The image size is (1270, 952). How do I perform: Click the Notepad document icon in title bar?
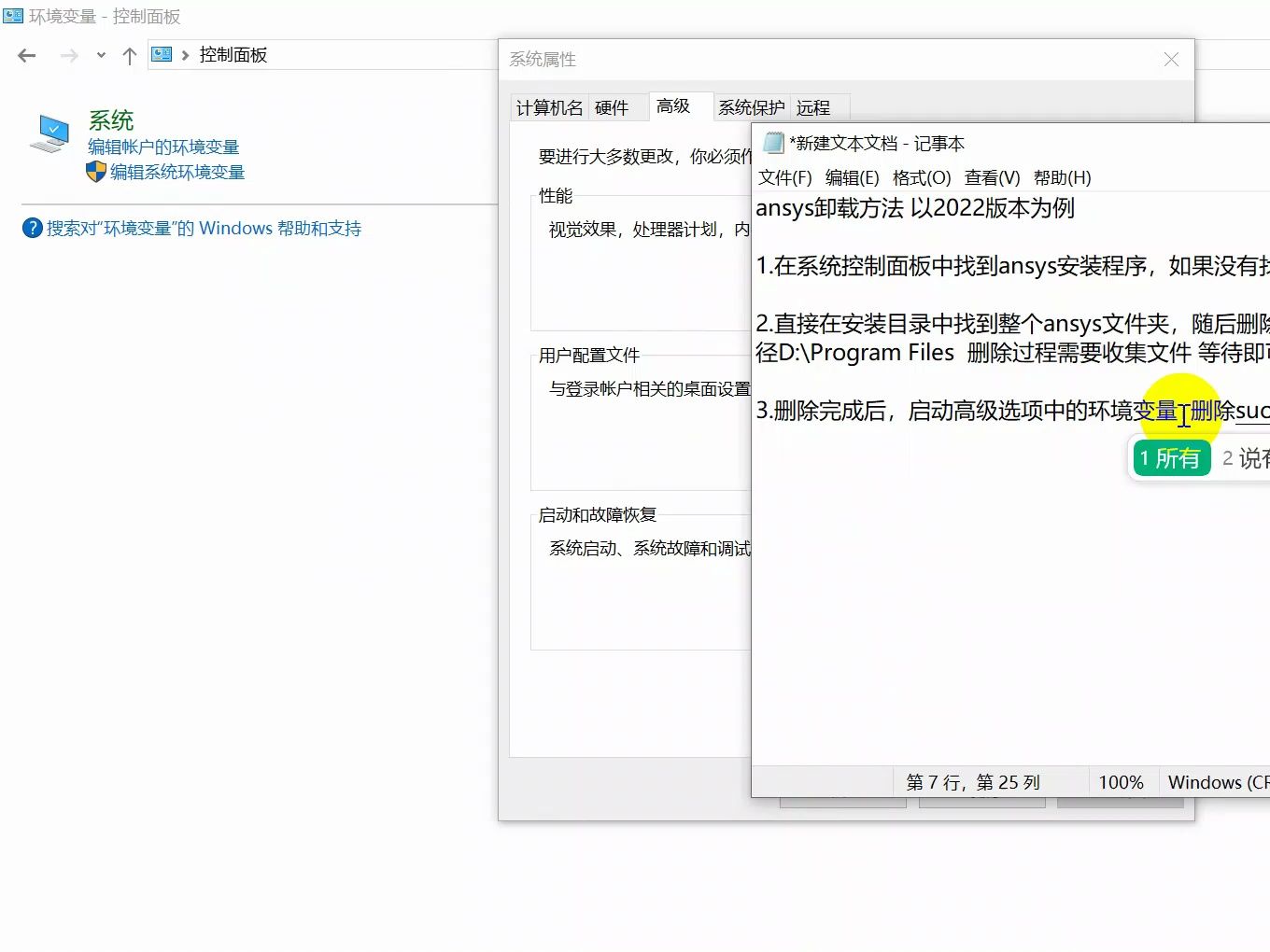coord(773,143)
